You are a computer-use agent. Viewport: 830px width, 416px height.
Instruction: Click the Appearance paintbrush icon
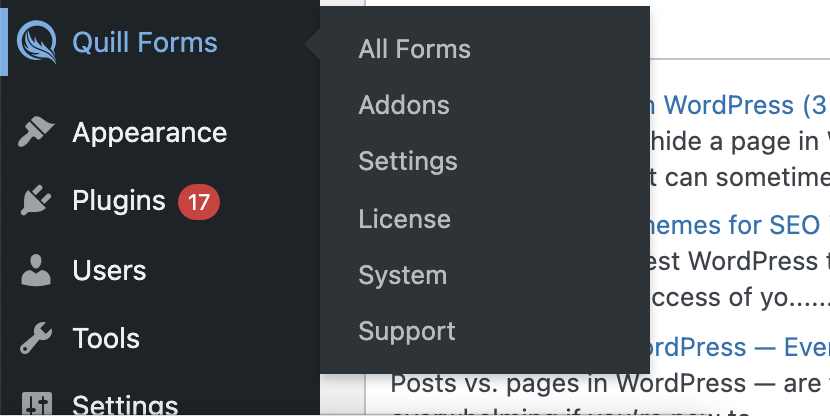pyautogui.click(x=36, y=132)
